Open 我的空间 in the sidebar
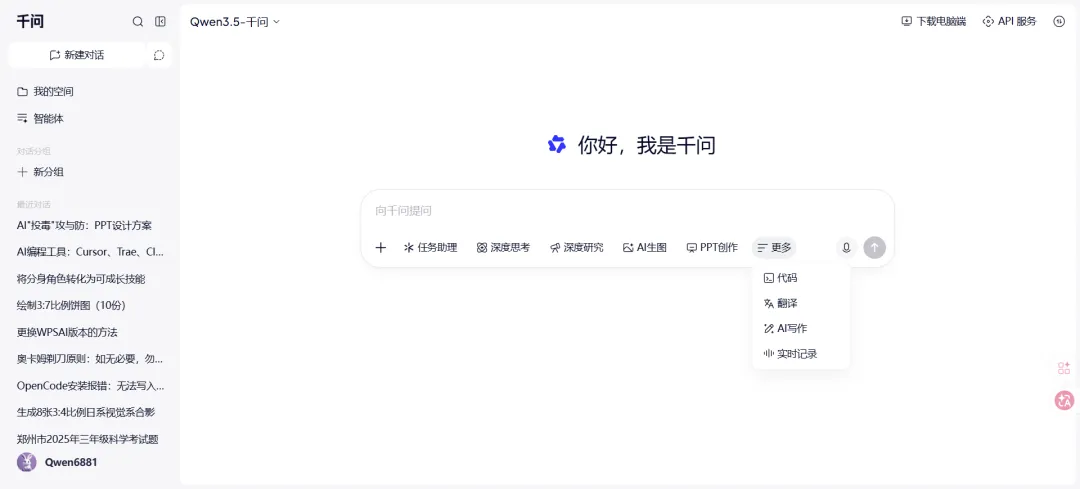The height and width of the screenshot is (489, 1080). click(x=45, y=92)
